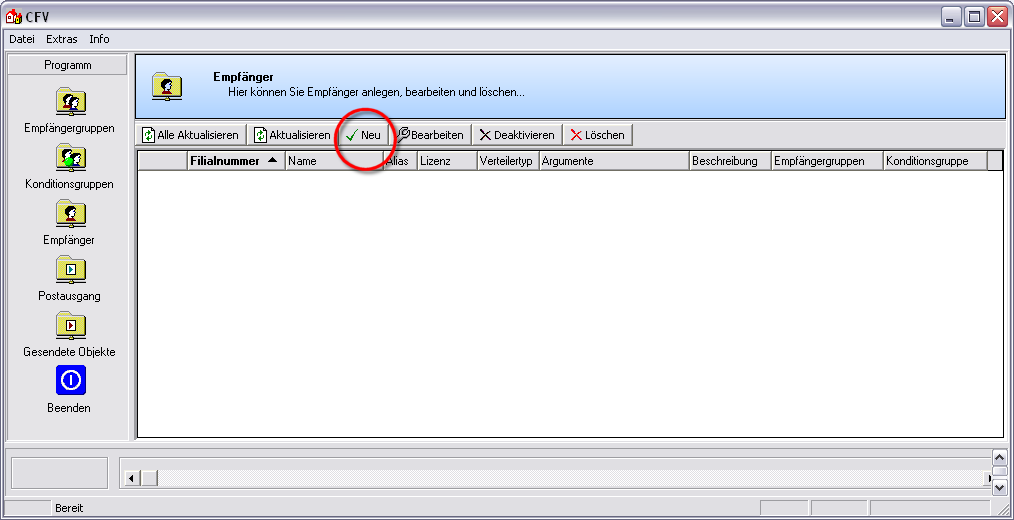1014x520 pixels.
Task: Click the Konditionsgruppen label in the sidebar
Action: (x=69, y=184)
